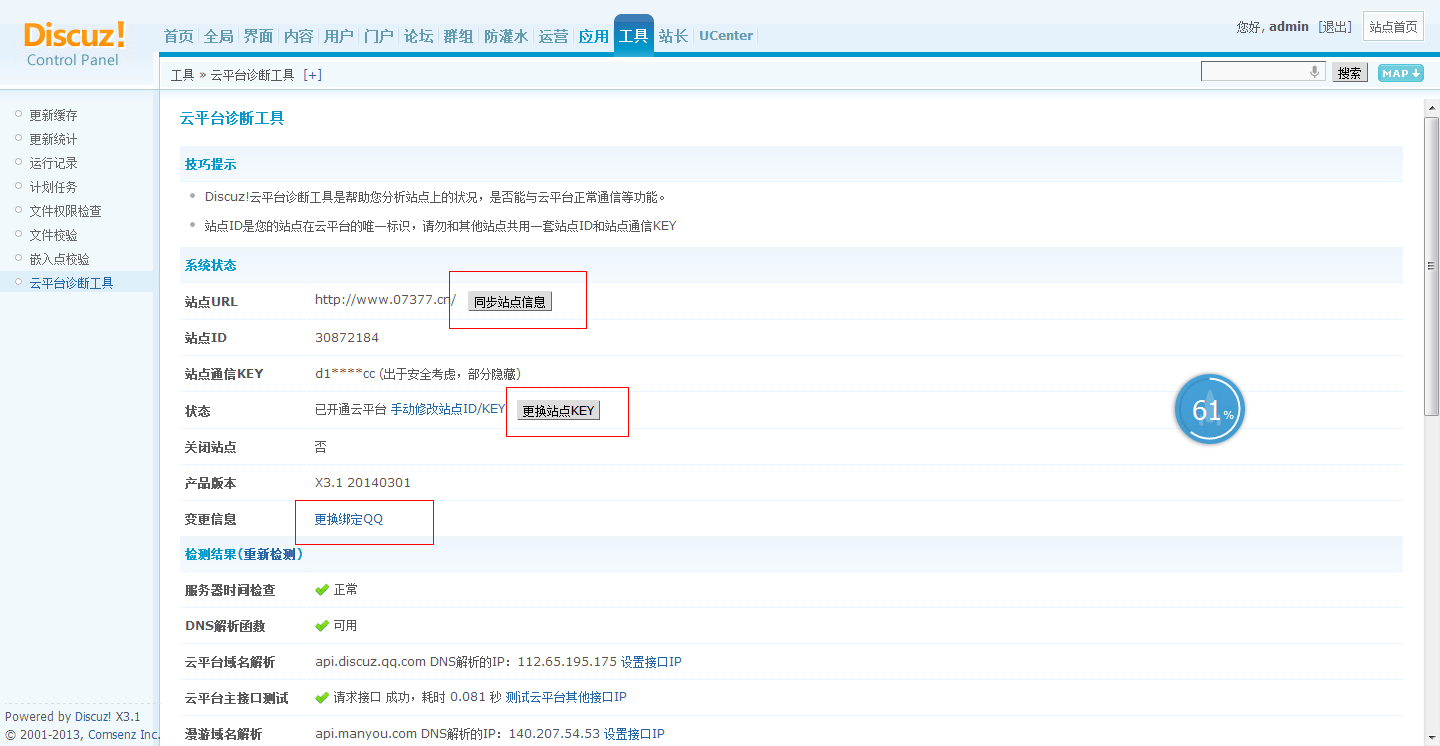Open the 门户 menu tab
Screen dimensions: 1440x746
tap(378, 36)
